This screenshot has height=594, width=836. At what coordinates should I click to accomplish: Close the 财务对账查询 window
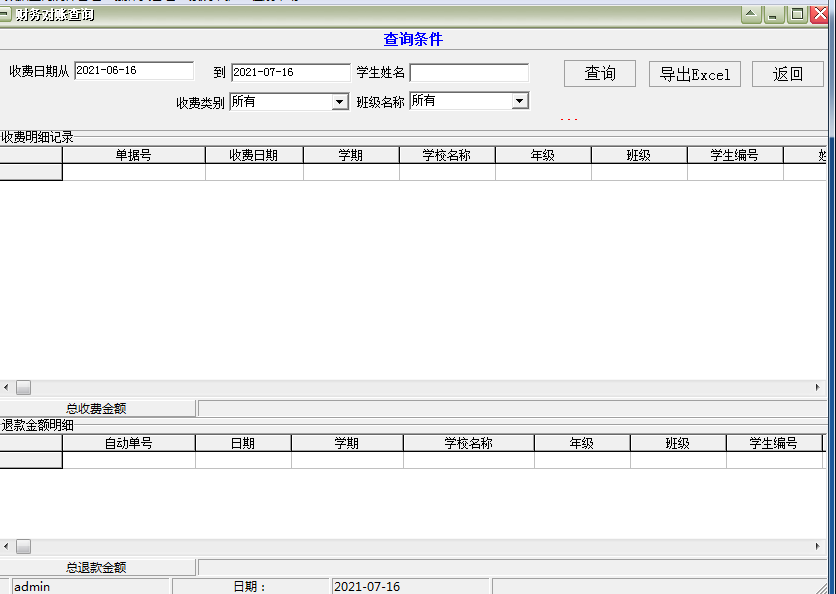click(x=819, y=14)
